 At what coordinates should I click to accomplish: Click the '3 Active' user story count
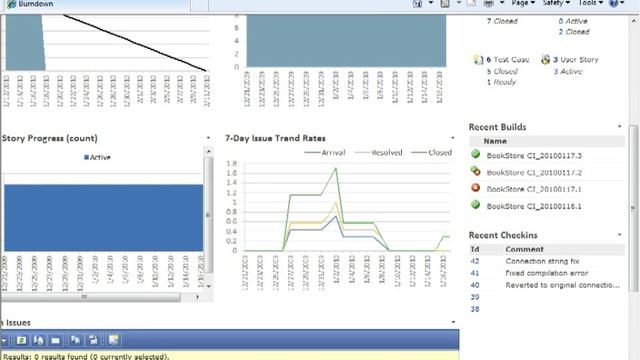pyautogui.click(x=568, y=71)
